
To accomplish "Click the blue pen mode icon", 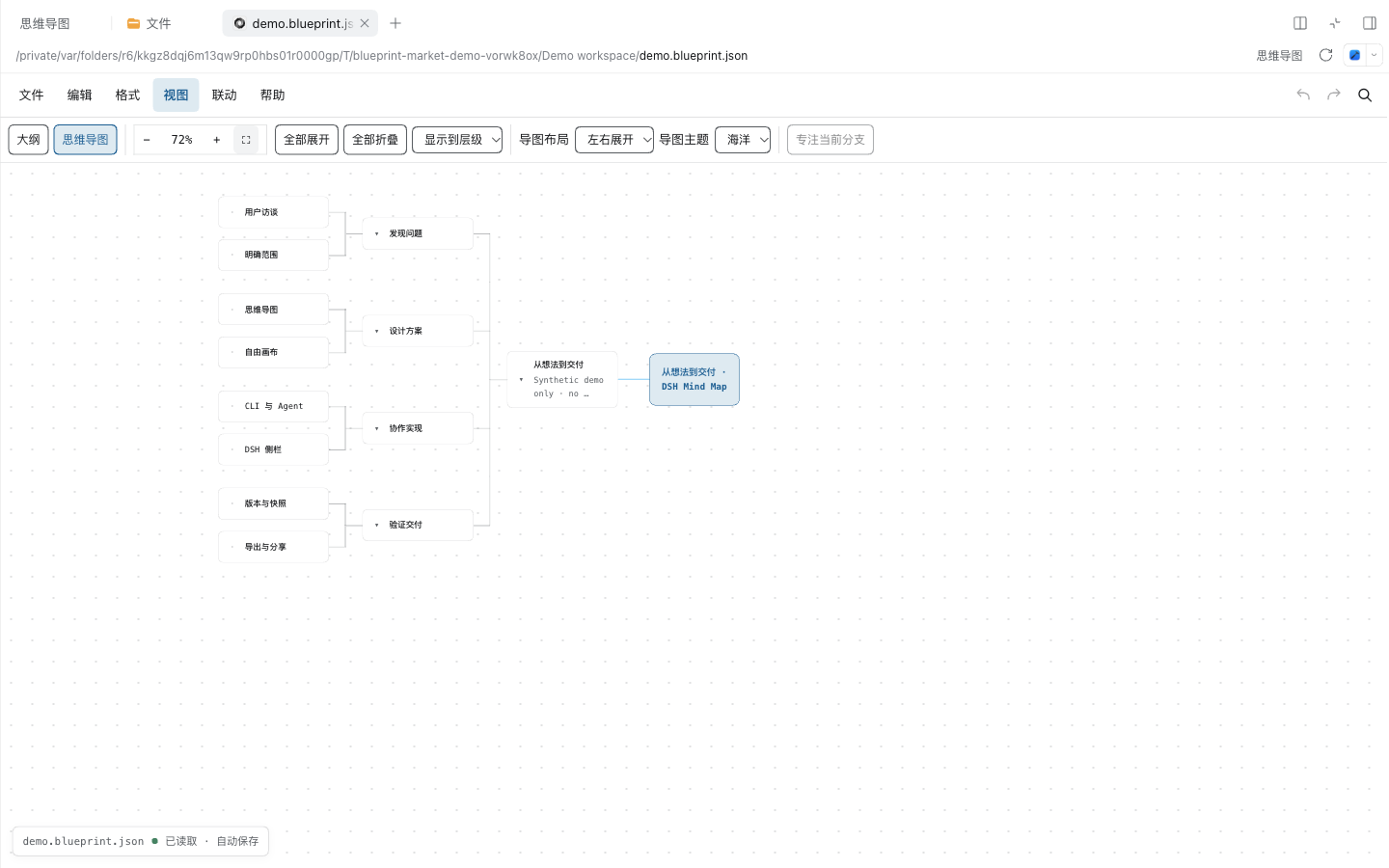I will click(x=1354, y=55).
